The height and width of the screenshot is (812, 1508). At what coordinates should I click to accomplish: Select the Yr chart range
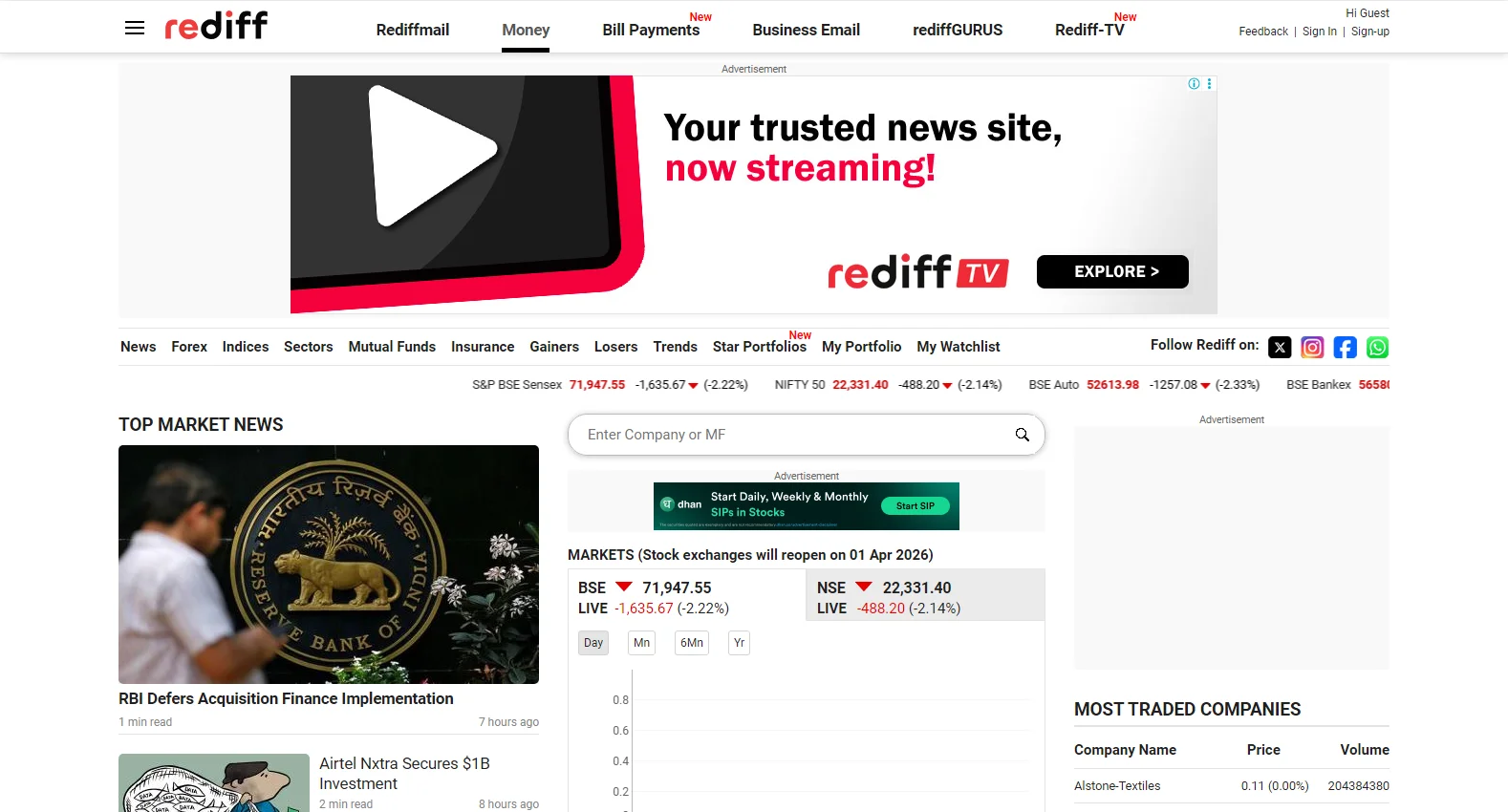tap(739, 643)
